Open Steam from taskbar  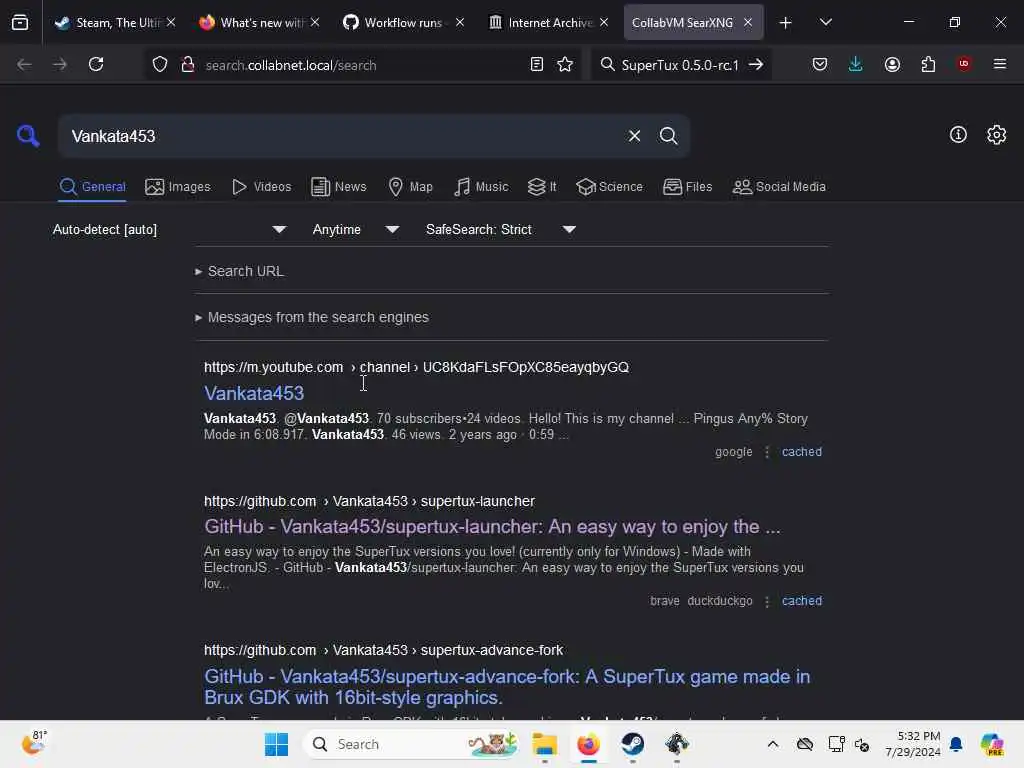632,744
